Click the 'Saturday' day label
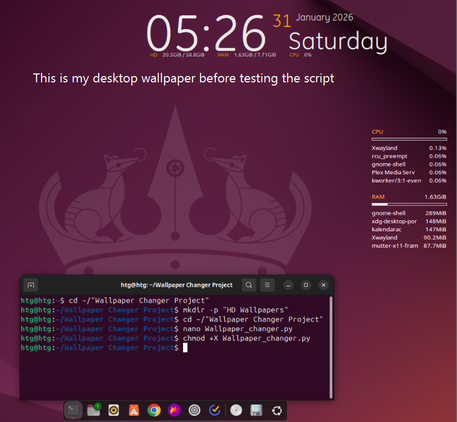 [x=338, y=42]
